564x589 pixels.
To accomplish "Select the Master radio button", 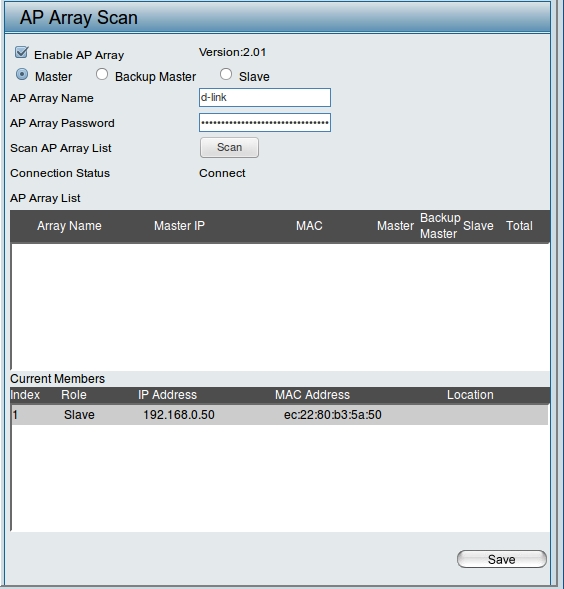I will tap(22, 74).
